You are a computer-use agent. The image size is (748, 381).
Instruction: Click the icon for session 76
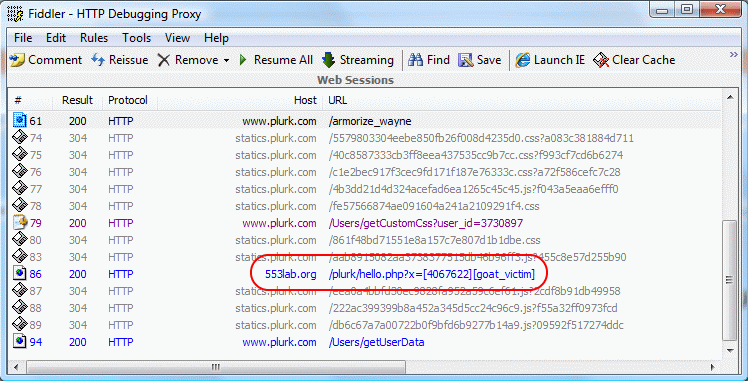pyautogui.click(x=20, y=172)
